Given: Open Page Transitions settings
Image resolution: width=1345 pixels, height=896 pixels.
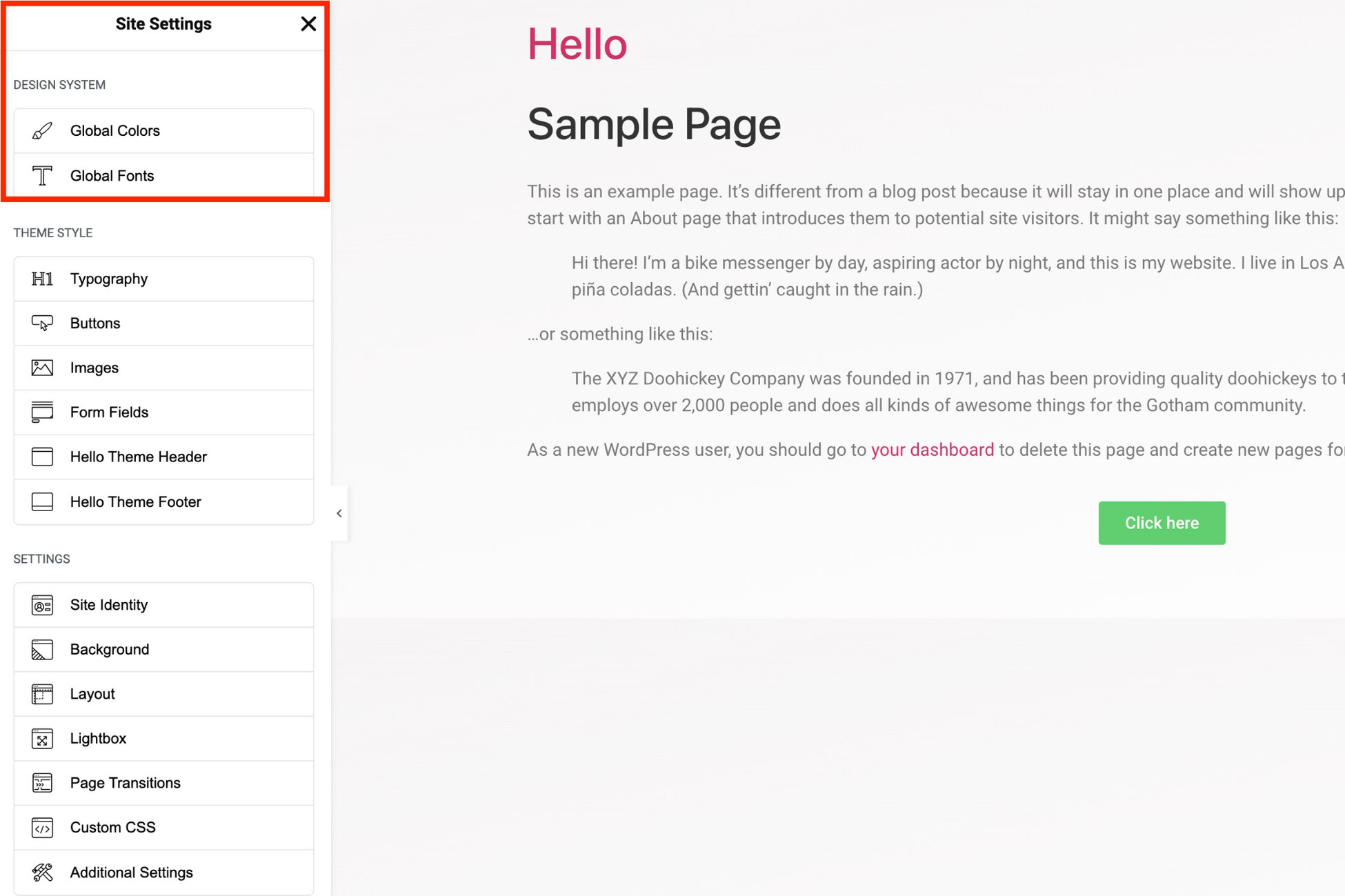Looking at the screenshot, I should pyautogui.click(x=163, y=783).
